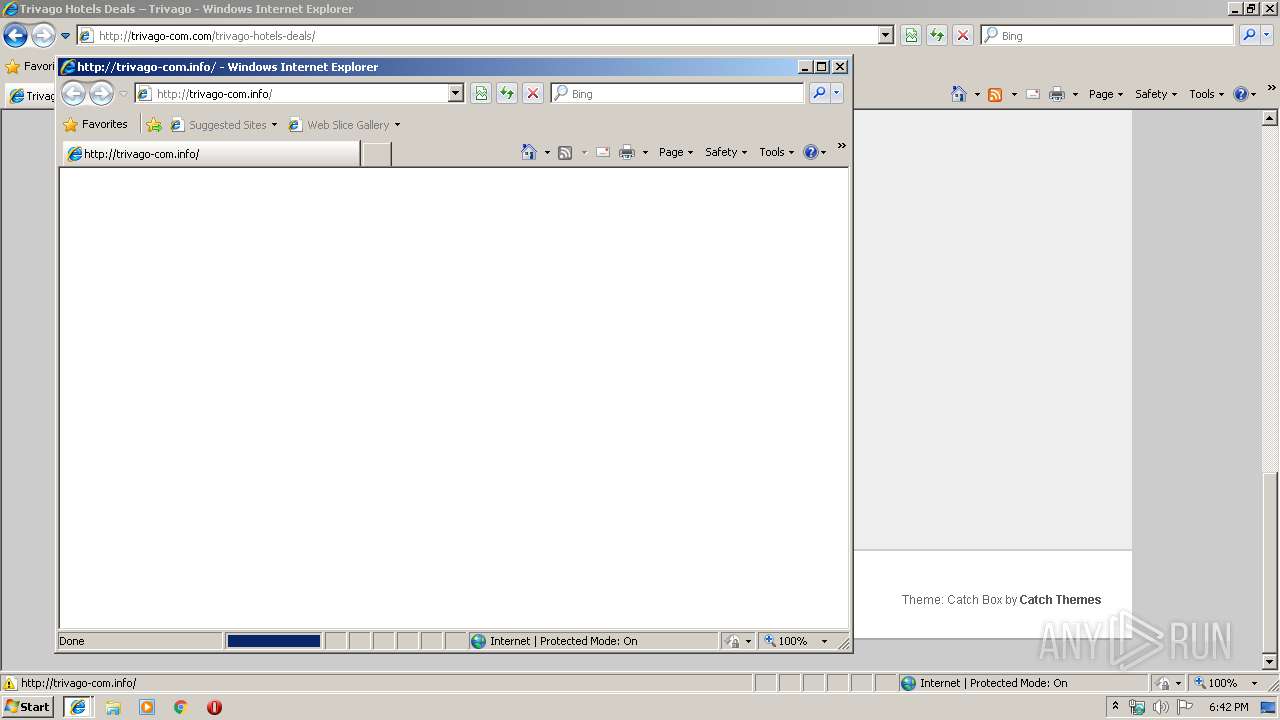Open Page menu in background window
This screenshot has height=720, width=1280.
(x=1106, y=94)
